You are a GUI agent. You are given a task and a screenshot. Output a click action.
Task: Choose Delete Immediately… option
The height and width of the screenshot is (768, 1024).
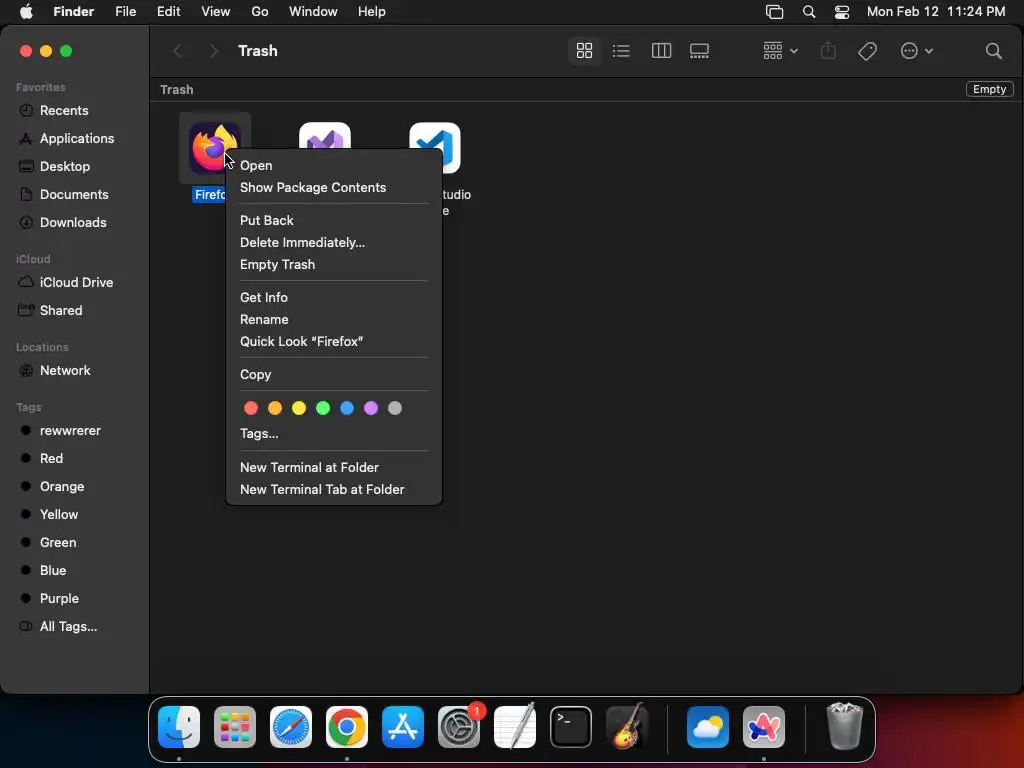(334, 242)
